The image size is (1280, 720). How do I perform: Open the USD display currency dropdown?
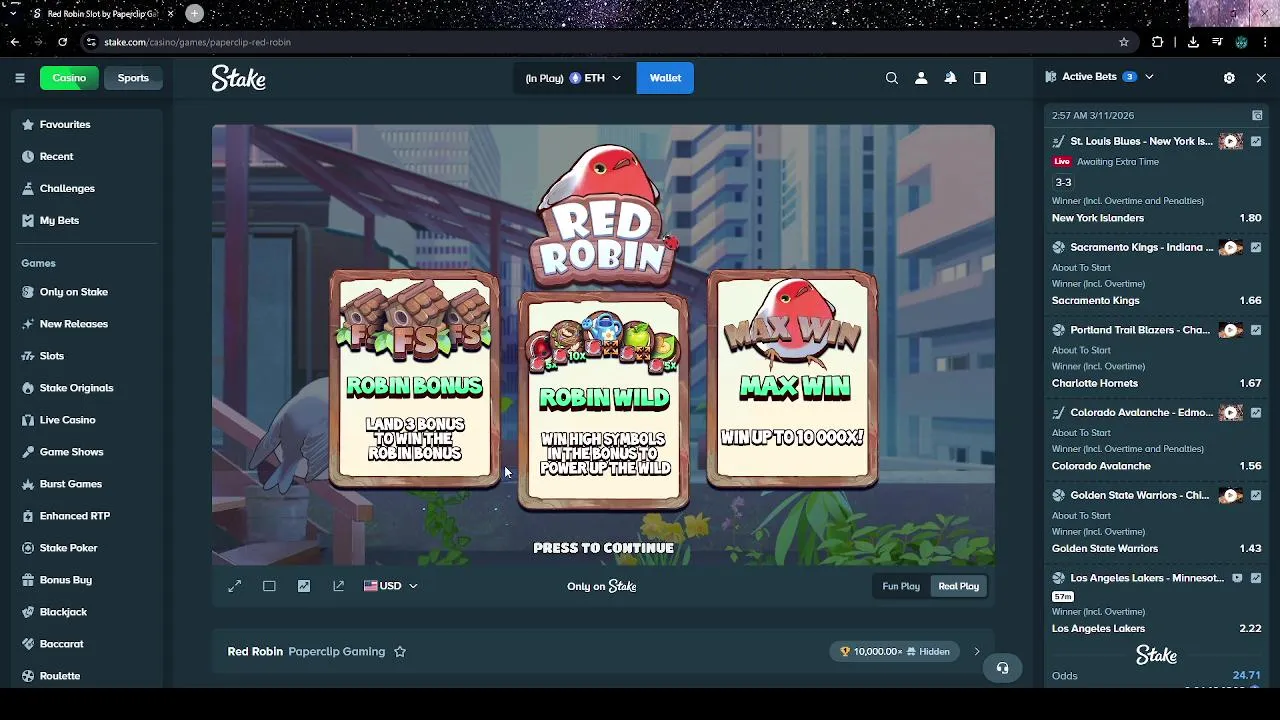tap(390, 586)
